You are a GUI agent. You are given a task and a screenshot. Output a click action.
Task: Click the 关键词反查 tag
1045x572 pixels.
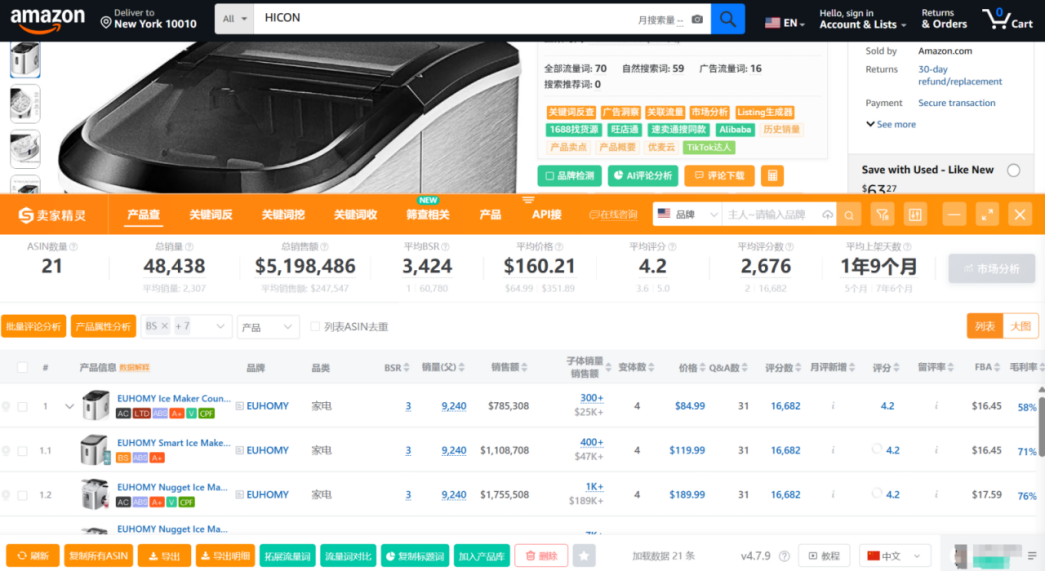click(x=570, y=112)
